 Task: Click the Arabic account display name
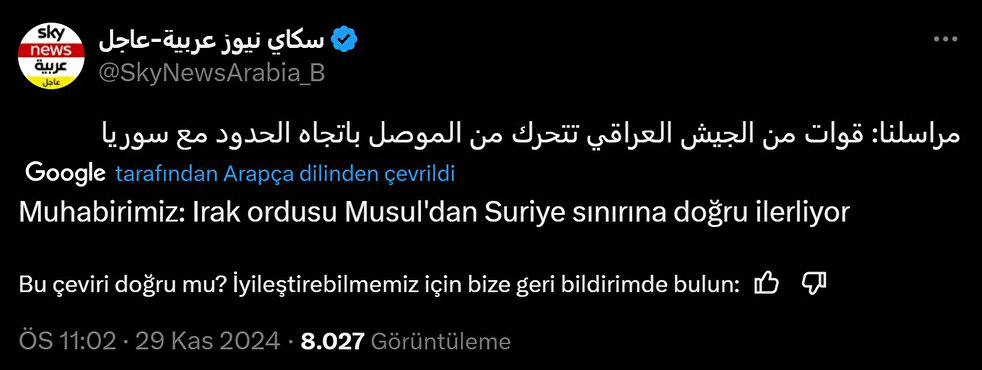211,40
